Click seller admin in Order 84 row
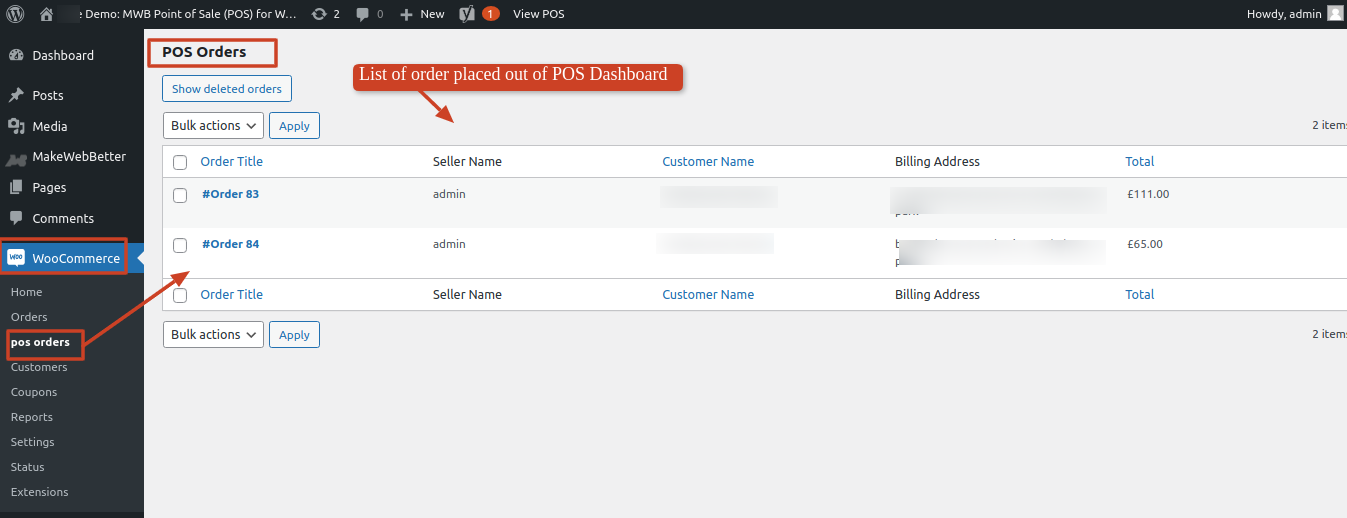 point(449,244)
